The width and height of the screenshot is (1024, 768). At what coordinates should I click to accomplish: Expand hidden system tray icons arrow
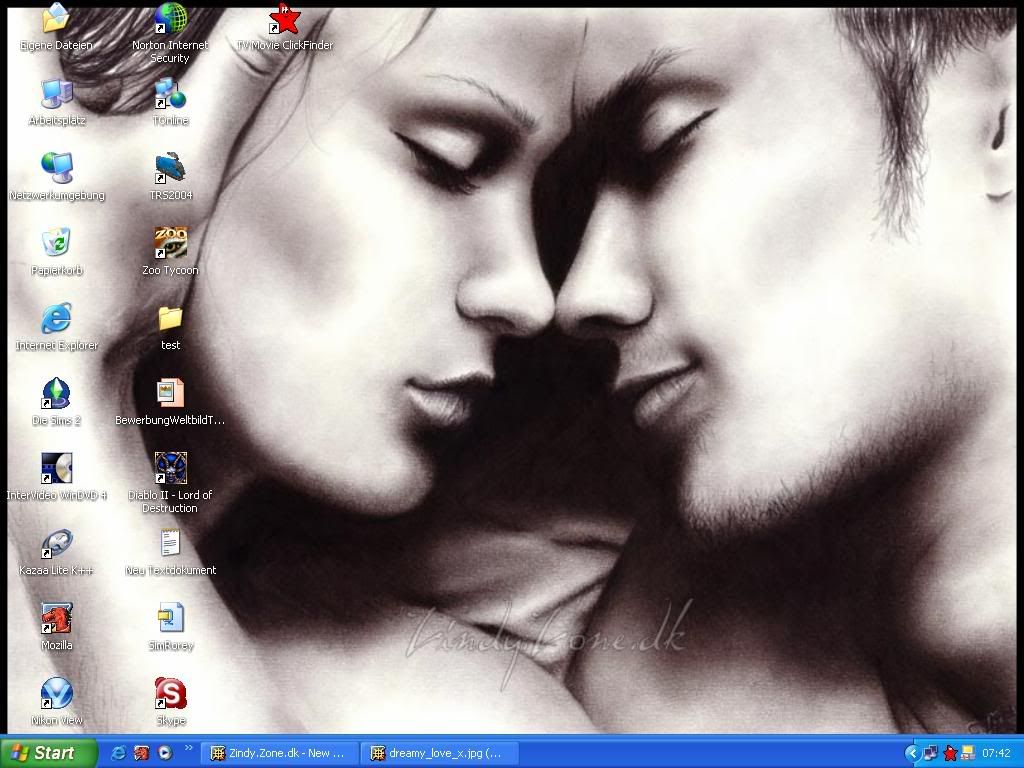pyautogui.click(x=912, y=754)
